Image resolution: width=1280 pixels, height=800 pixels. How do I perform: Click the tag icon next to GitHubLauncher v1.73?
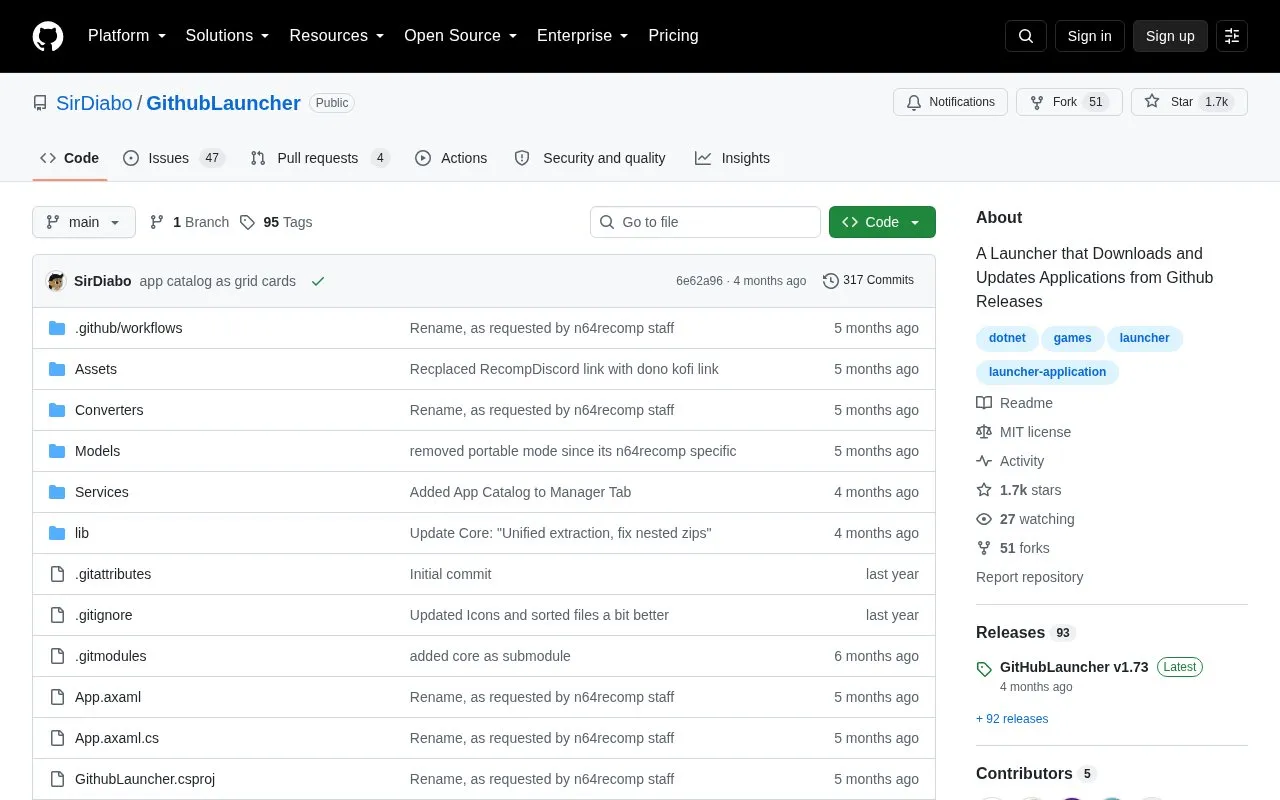tap(984, 669)
